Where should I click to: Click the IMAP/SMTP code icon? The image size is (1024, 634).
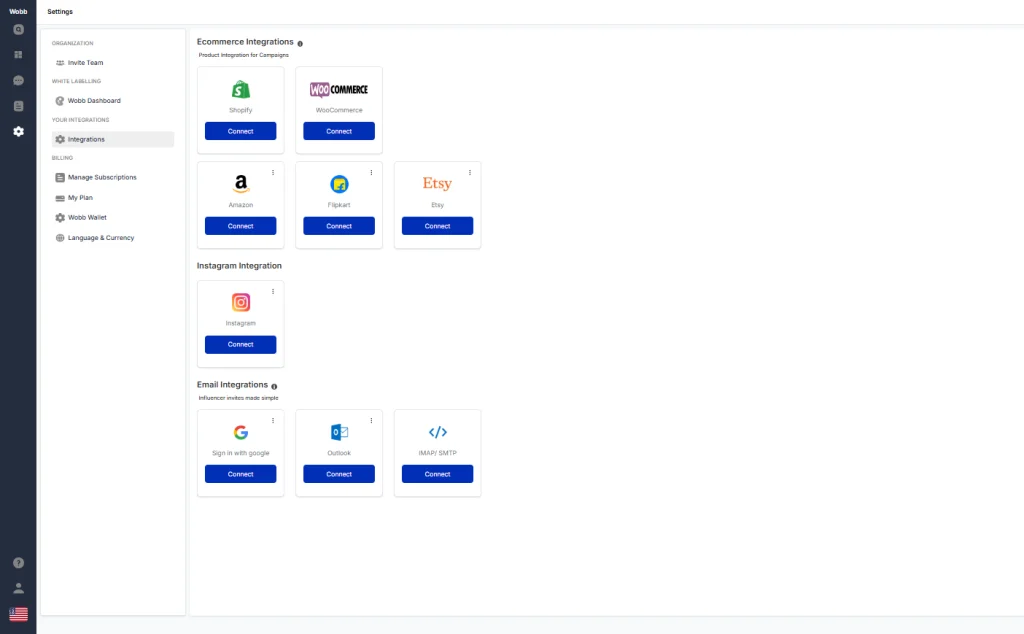tap(437, 432)
